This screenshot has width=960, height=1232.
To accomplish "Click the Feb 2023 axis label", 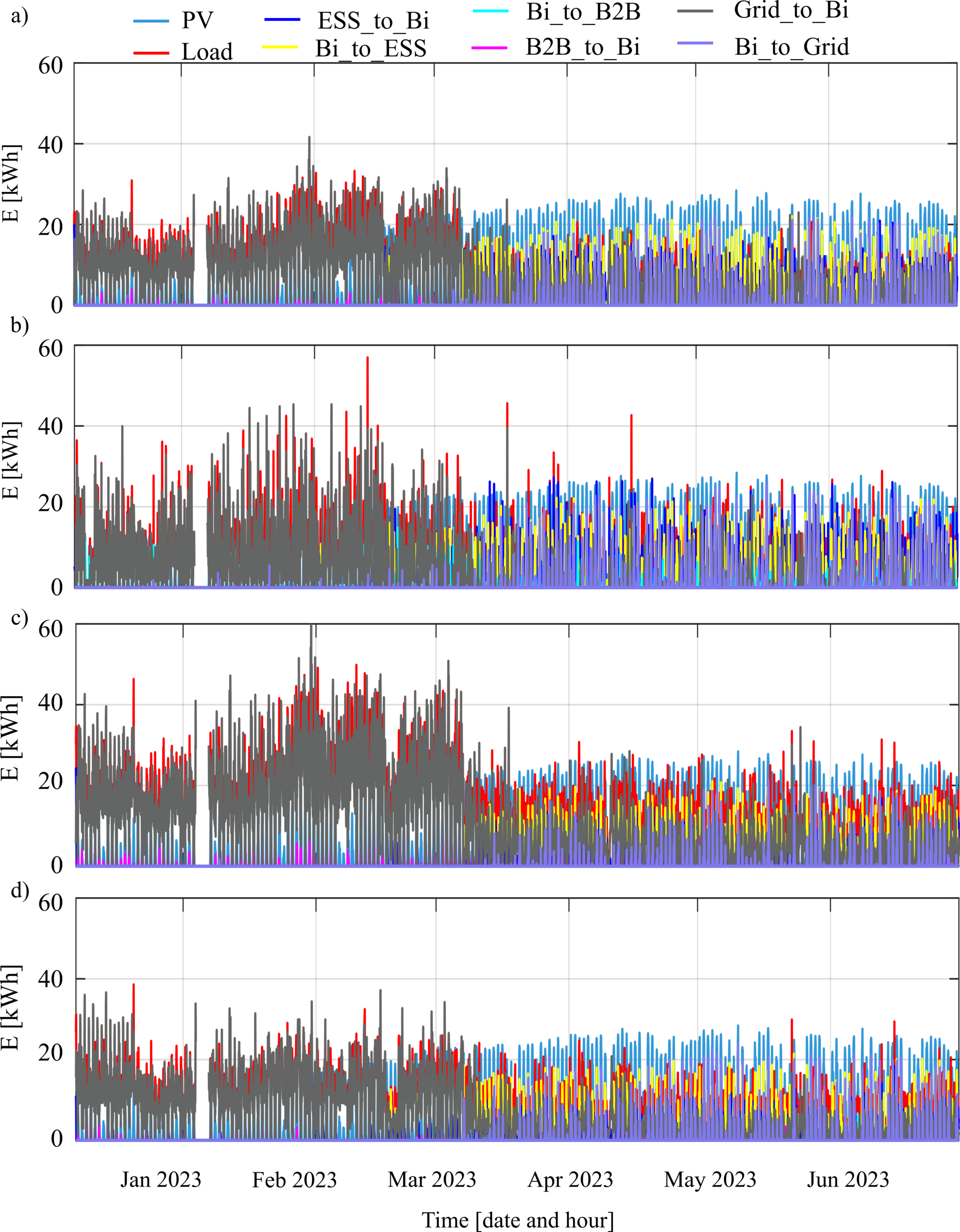I will pyautogui.click(x=294, y=1180).
